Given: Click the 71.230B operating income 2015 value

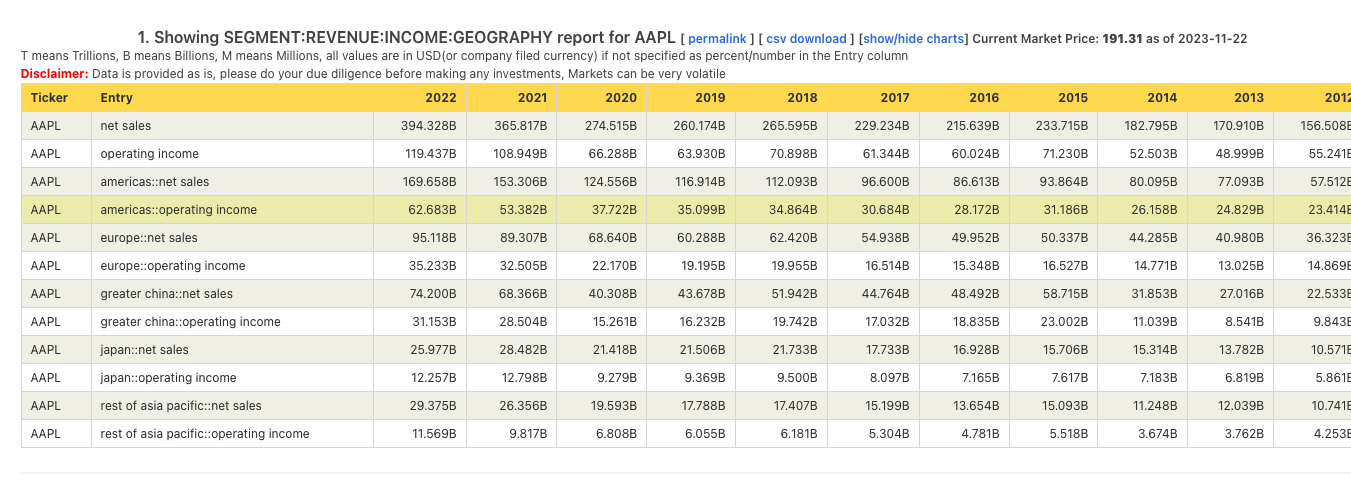Looking at the screenshot, I should (x=1065, y=154).
